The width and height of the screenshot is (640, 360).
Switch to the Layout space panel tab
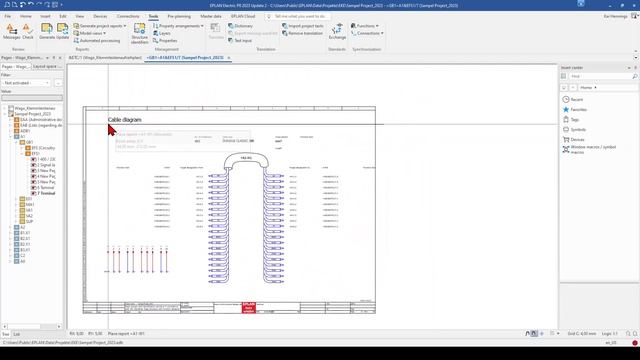click(x=47, y=67)
